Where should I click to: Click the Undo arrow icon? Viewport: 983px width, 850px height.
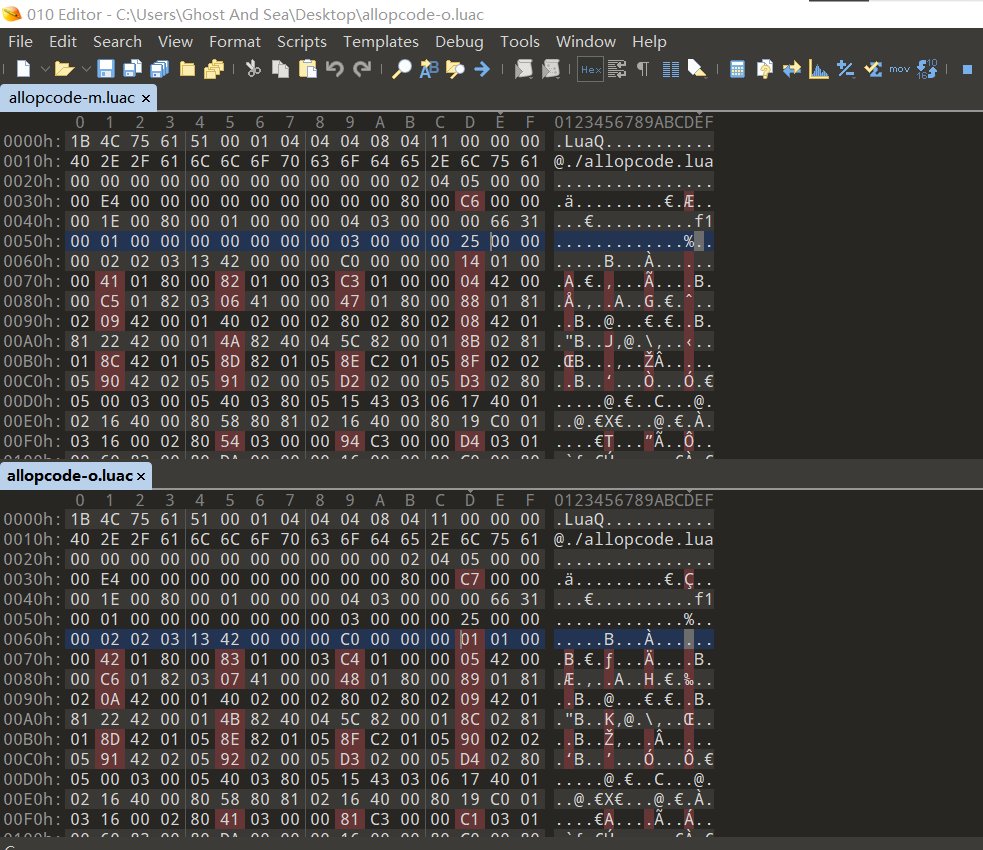pos(335,69)
